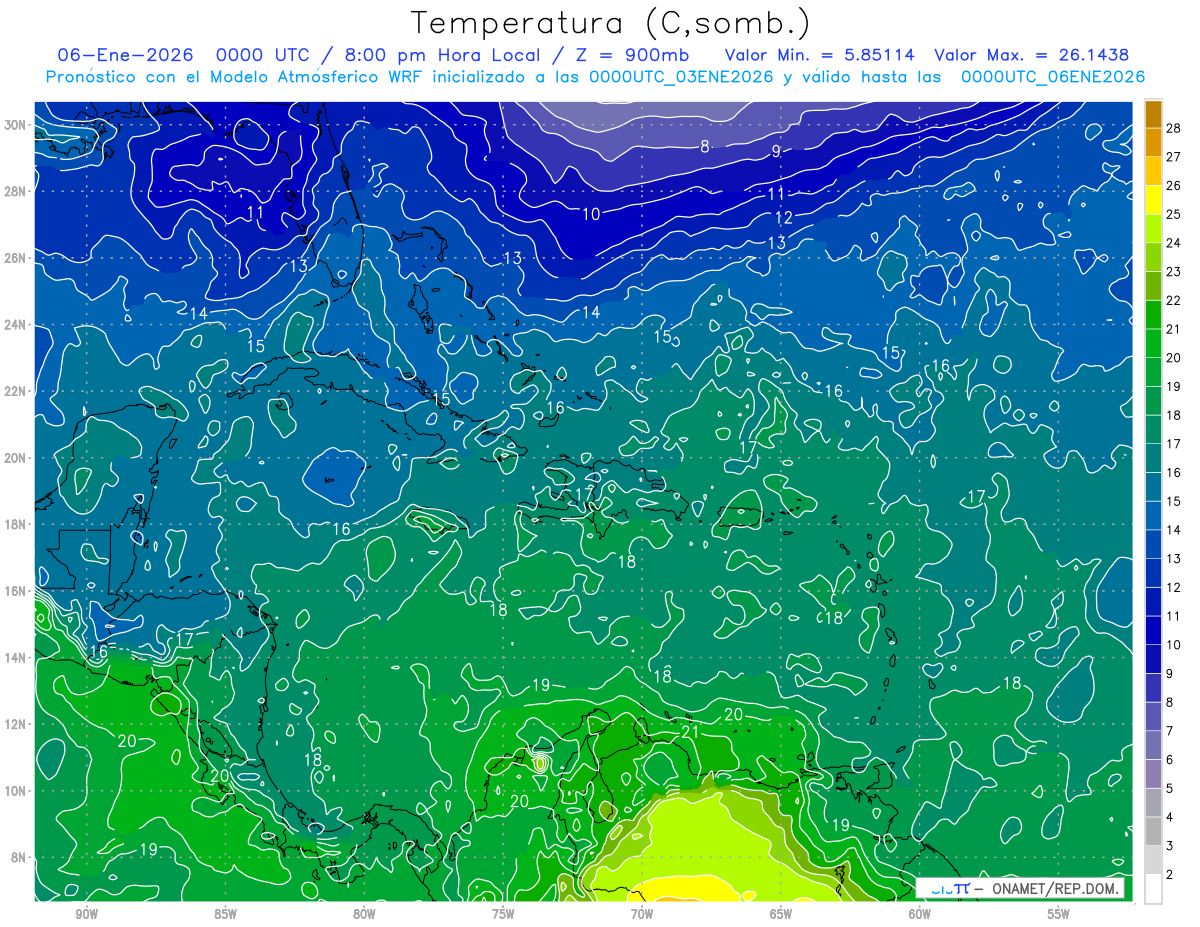Click the '10' contour label on the map
The width and height of the screenshot is (1200, 927).
591,214
